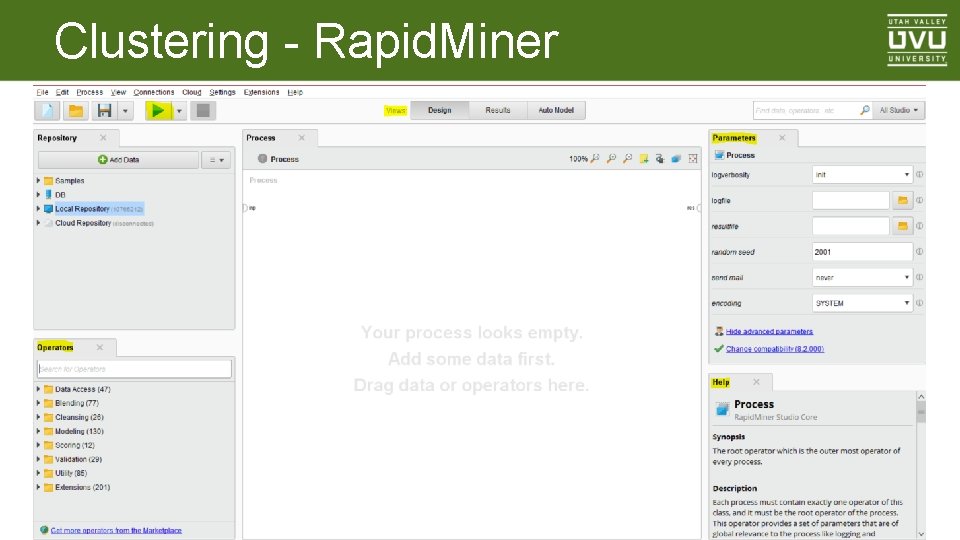
Task: Click the search magnifier in the global search box
Action: click(x=864, y=110)
